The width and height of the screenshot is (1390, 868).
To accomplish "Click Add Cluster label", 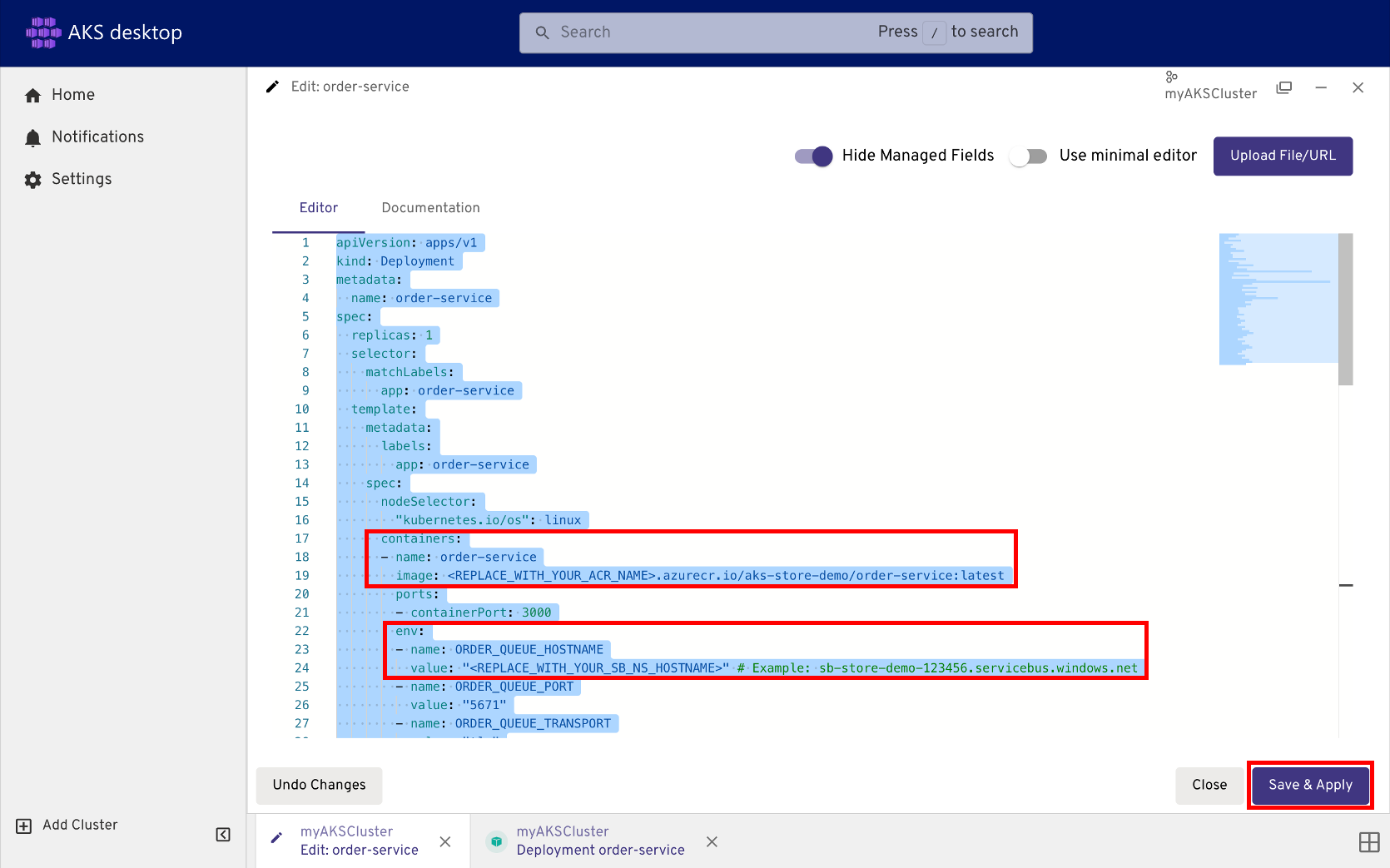I will coord(80,826).
